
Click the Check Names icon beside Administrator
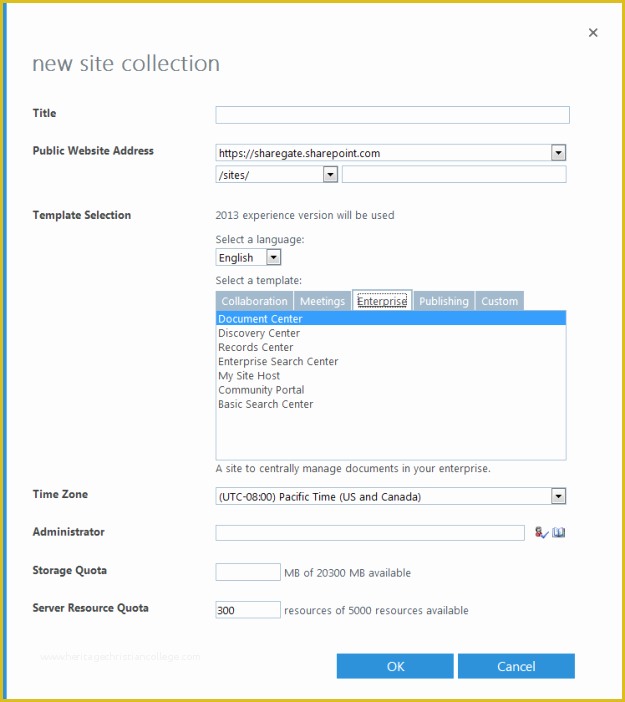pos(541,532)
